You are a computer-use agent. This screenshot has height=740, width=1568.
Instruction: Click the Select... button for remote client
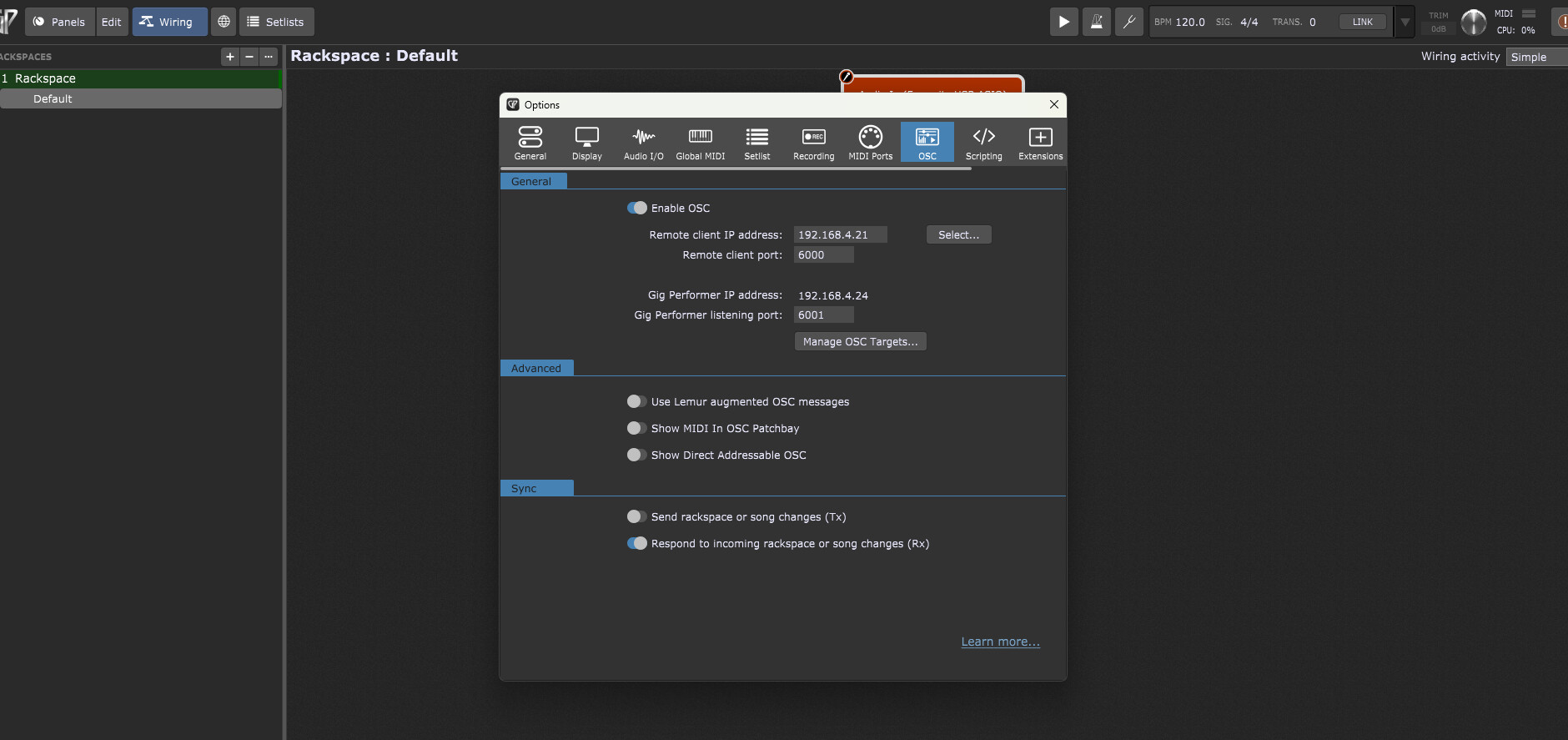click(x=959, y=234)
